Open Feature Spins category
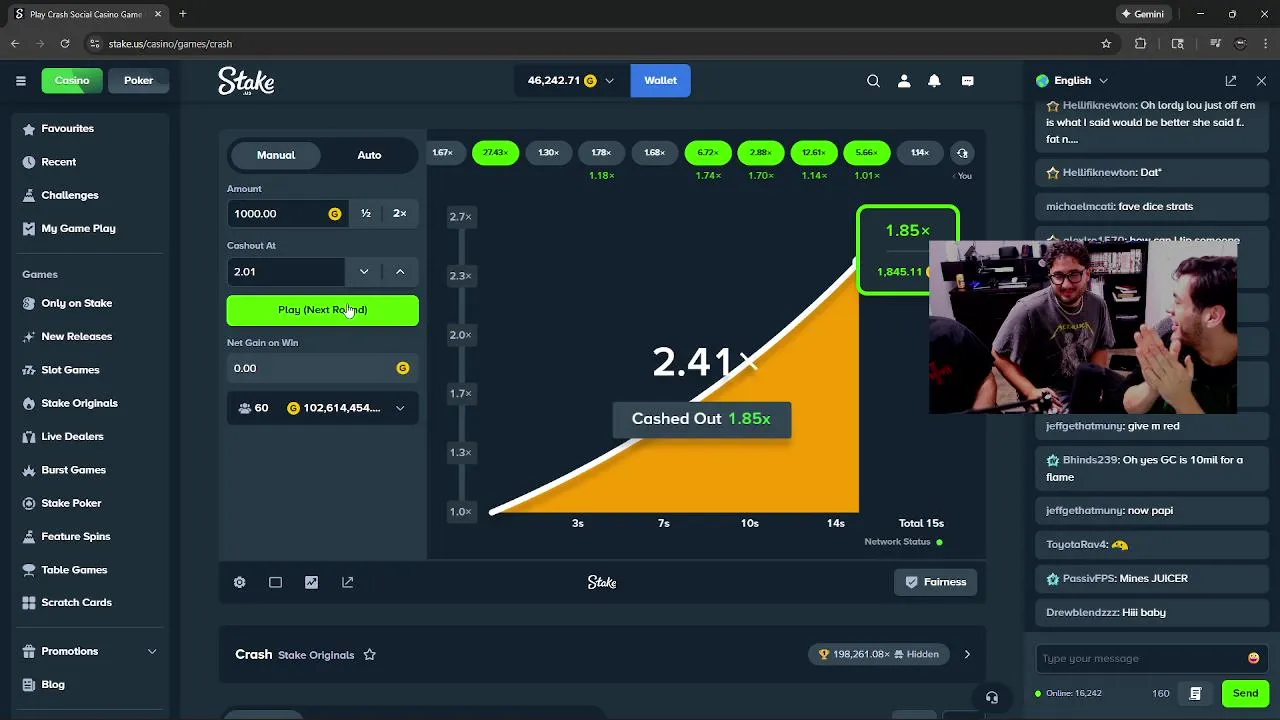 (75, 537)
